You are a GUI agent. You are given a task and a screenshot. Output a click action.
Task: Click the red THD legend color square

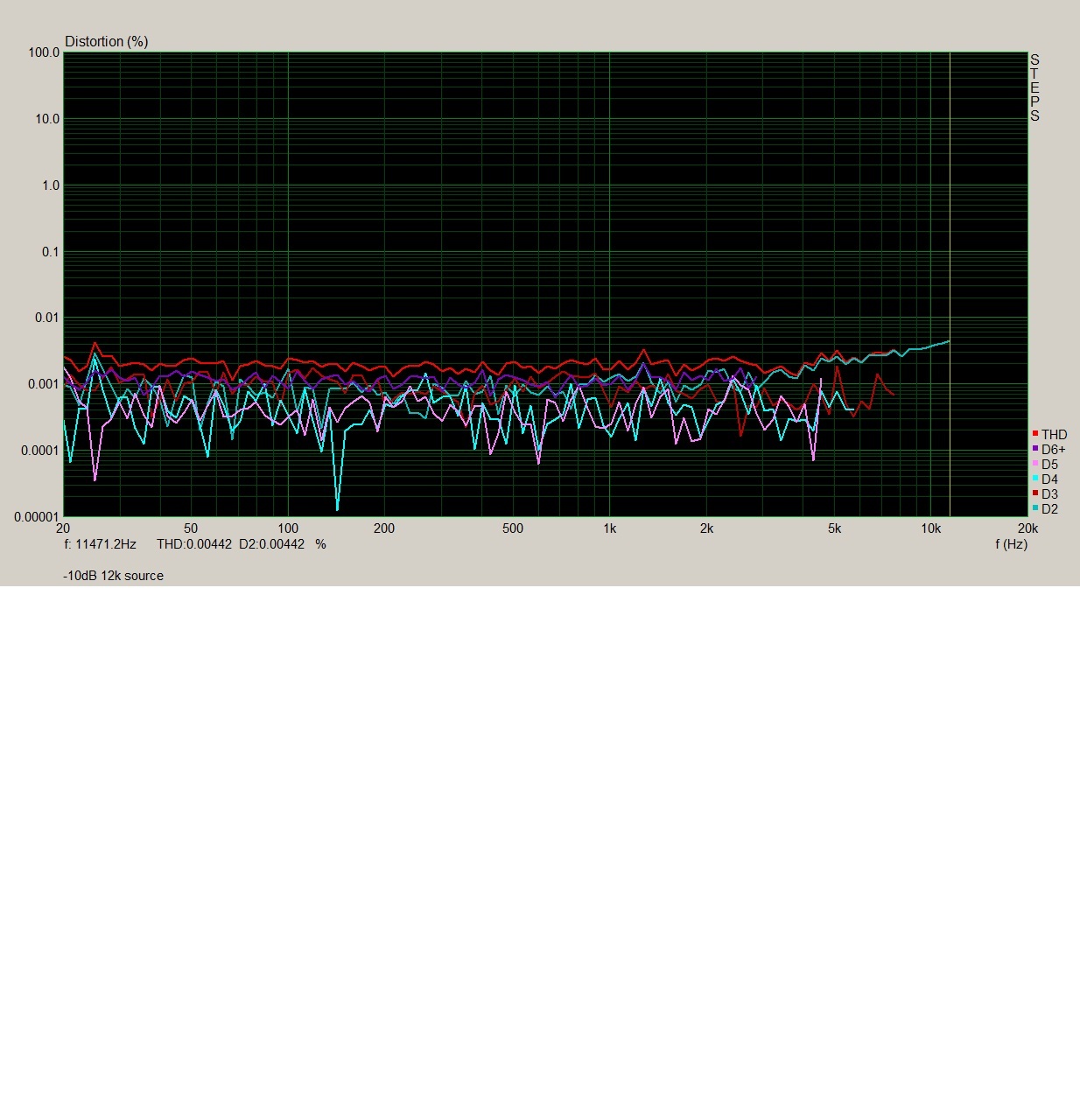pos(1035,434)
